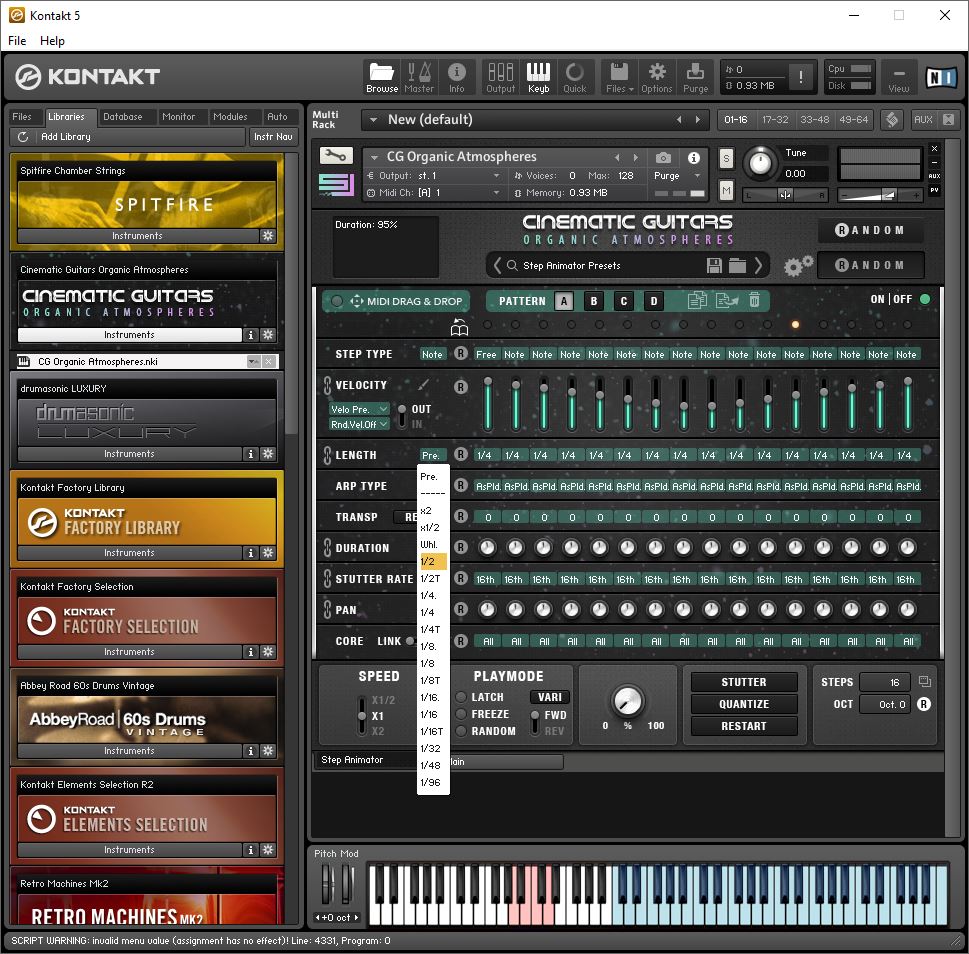
Task: Open the Options gear in toolbar
Action: pyautogui.click(x=656, y=77)
